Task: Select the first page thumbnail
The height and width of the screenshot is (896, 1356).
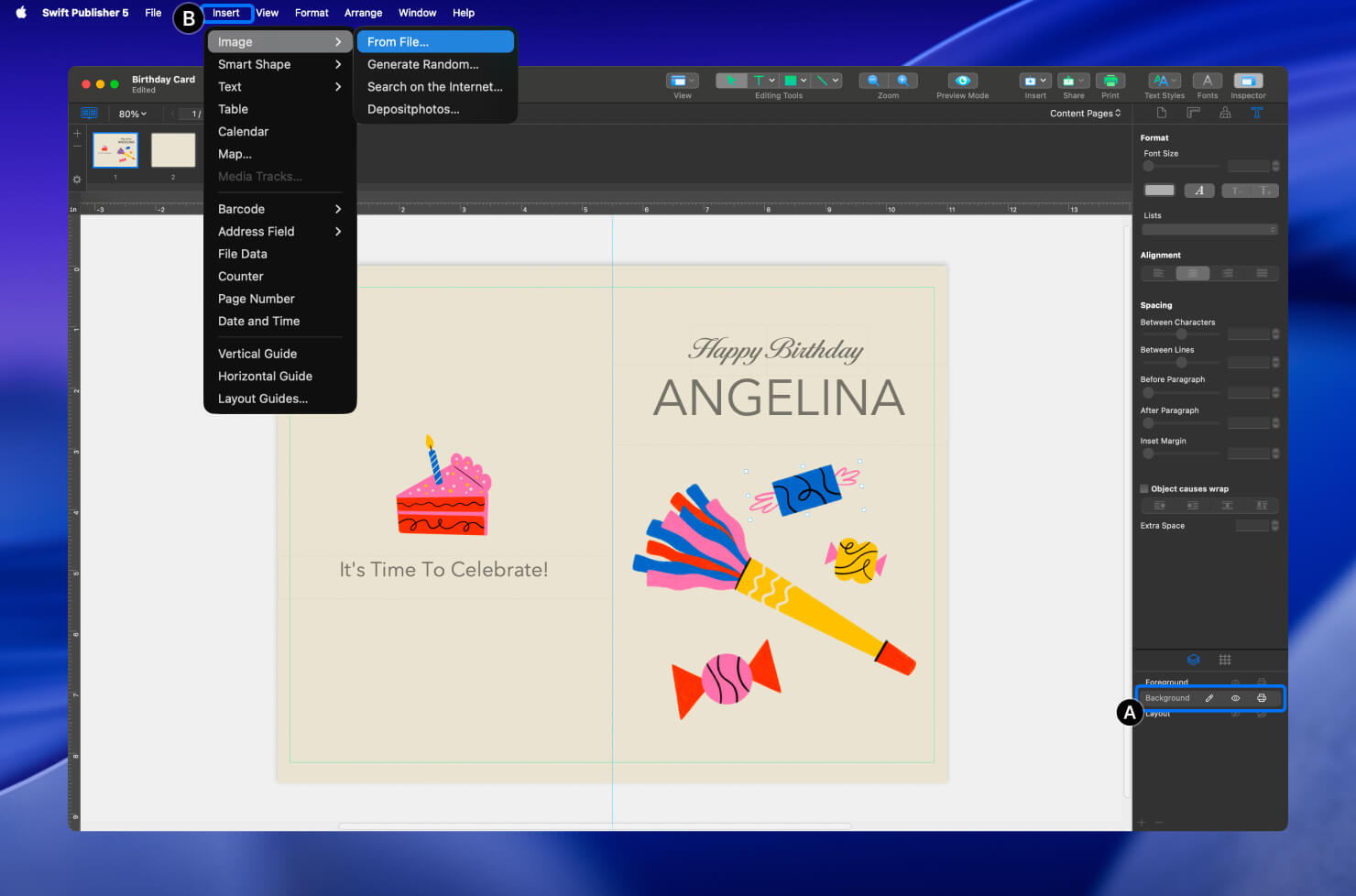Action: coord(115,149)
